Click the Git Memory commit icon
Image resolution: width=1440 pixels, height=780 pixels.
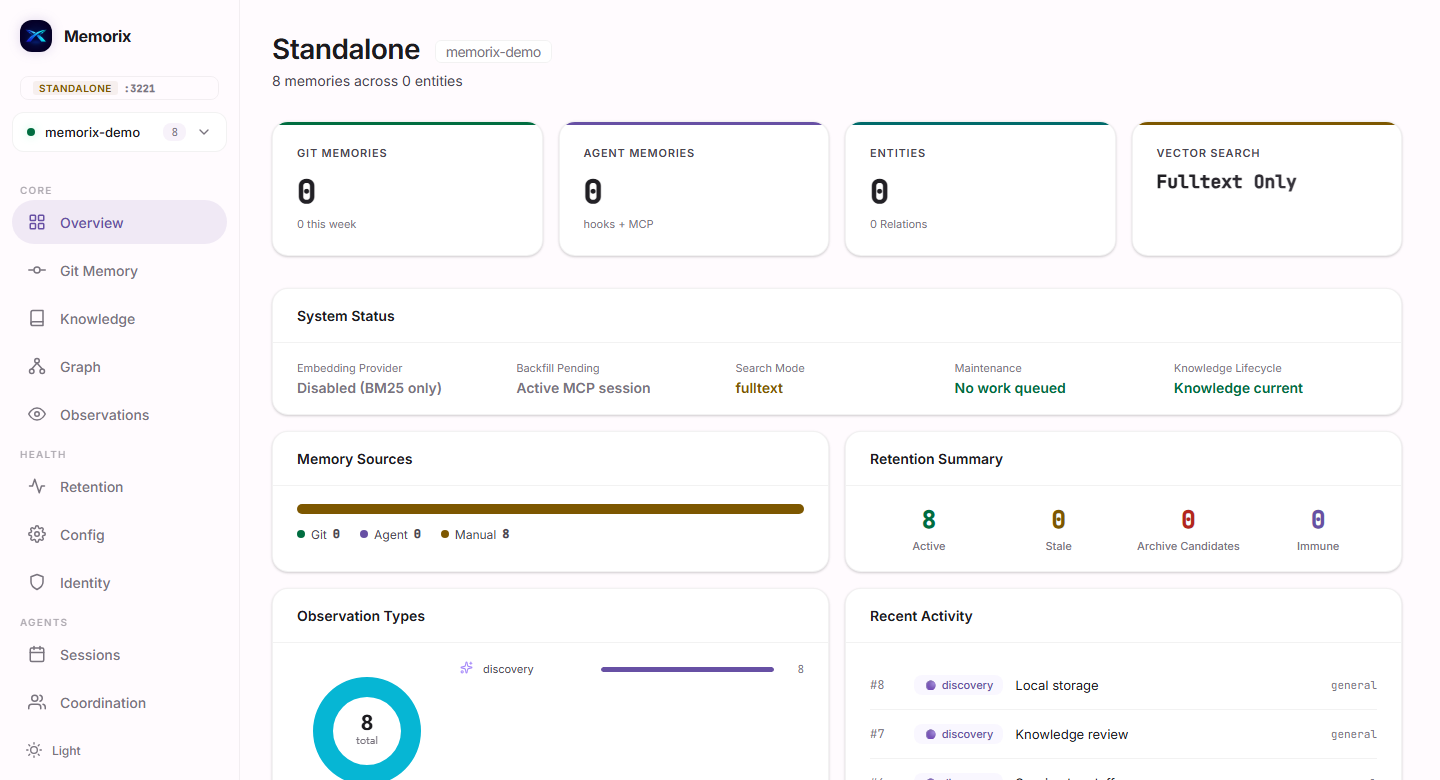(37, 270)
